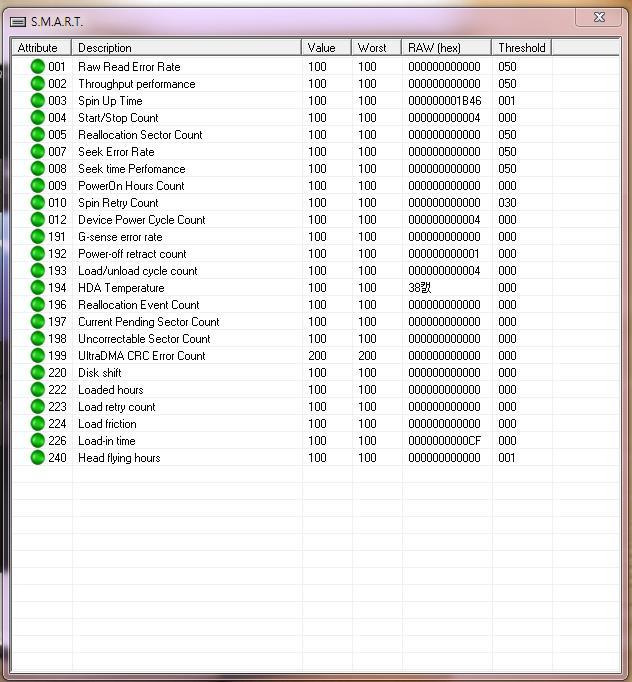Screen dimensions: 632x682
Task: Click the green status icon for attribute 197
Action: click(38, 321)
